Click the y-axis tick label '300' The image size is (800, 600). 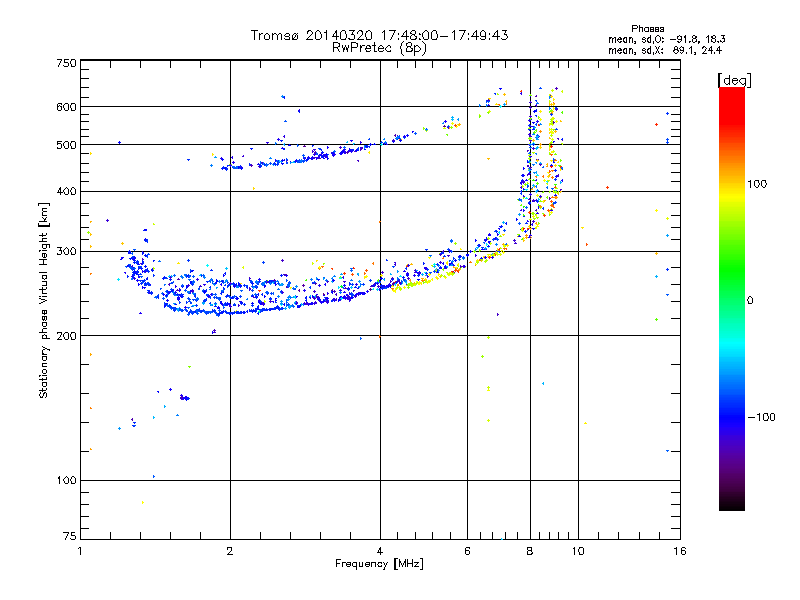(x=66, y=252)
